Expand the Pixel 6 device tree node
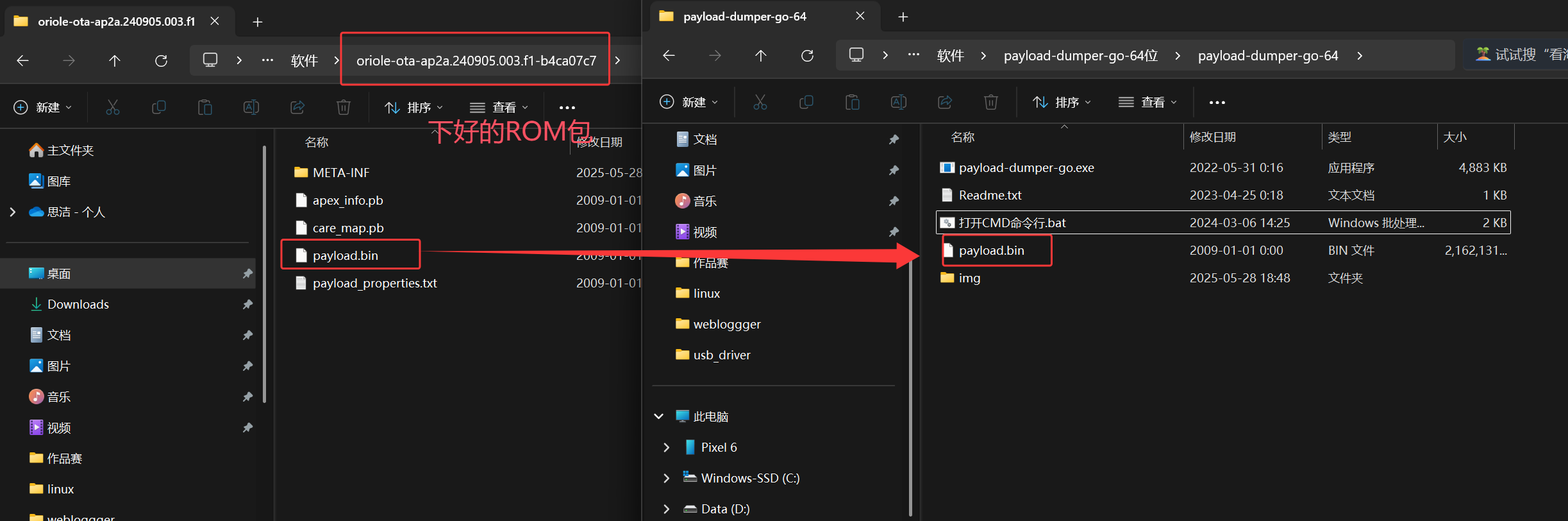 click(666, 447)
